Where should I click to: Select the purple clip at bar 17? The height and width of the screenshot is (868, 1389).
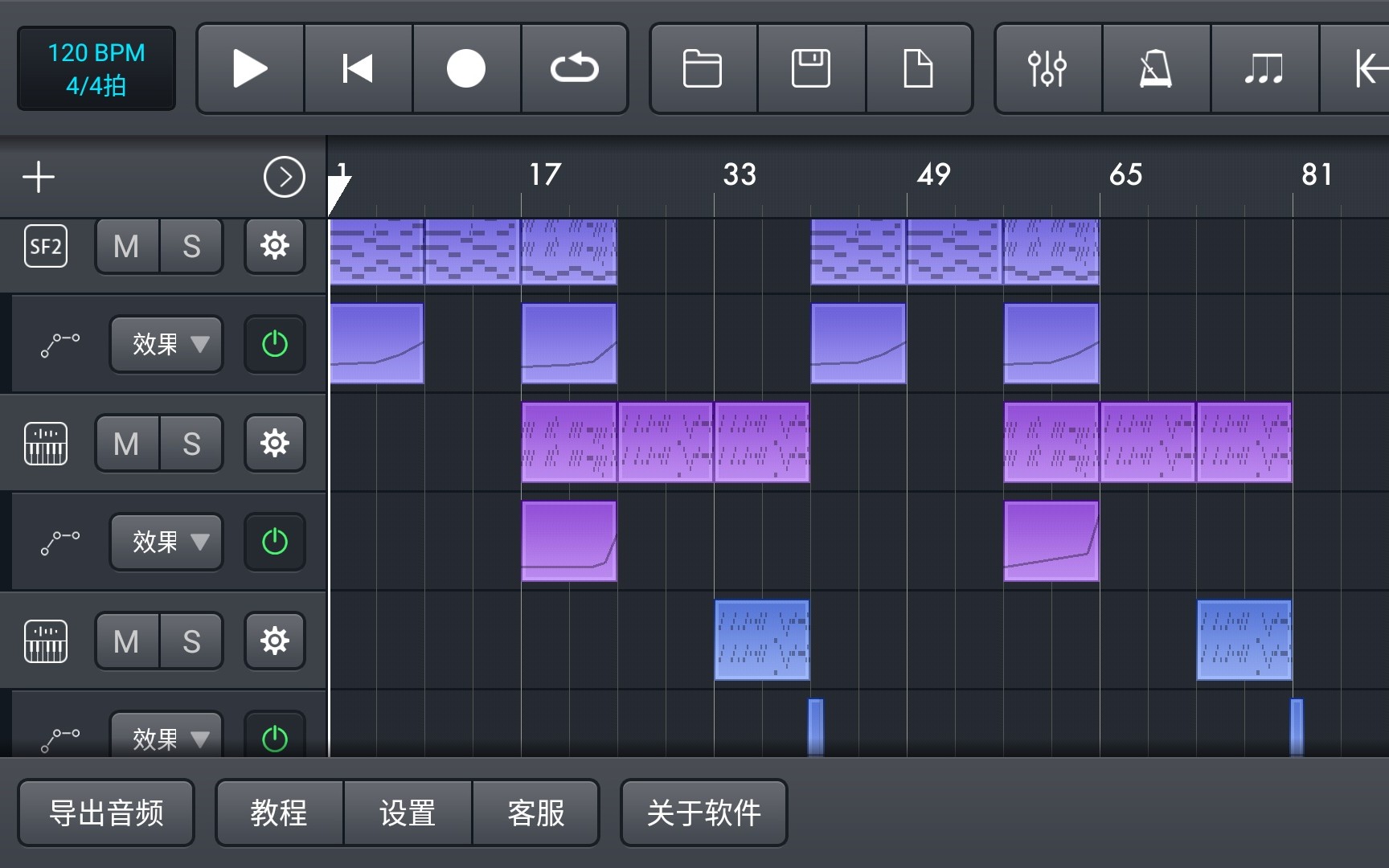point(568,442)
